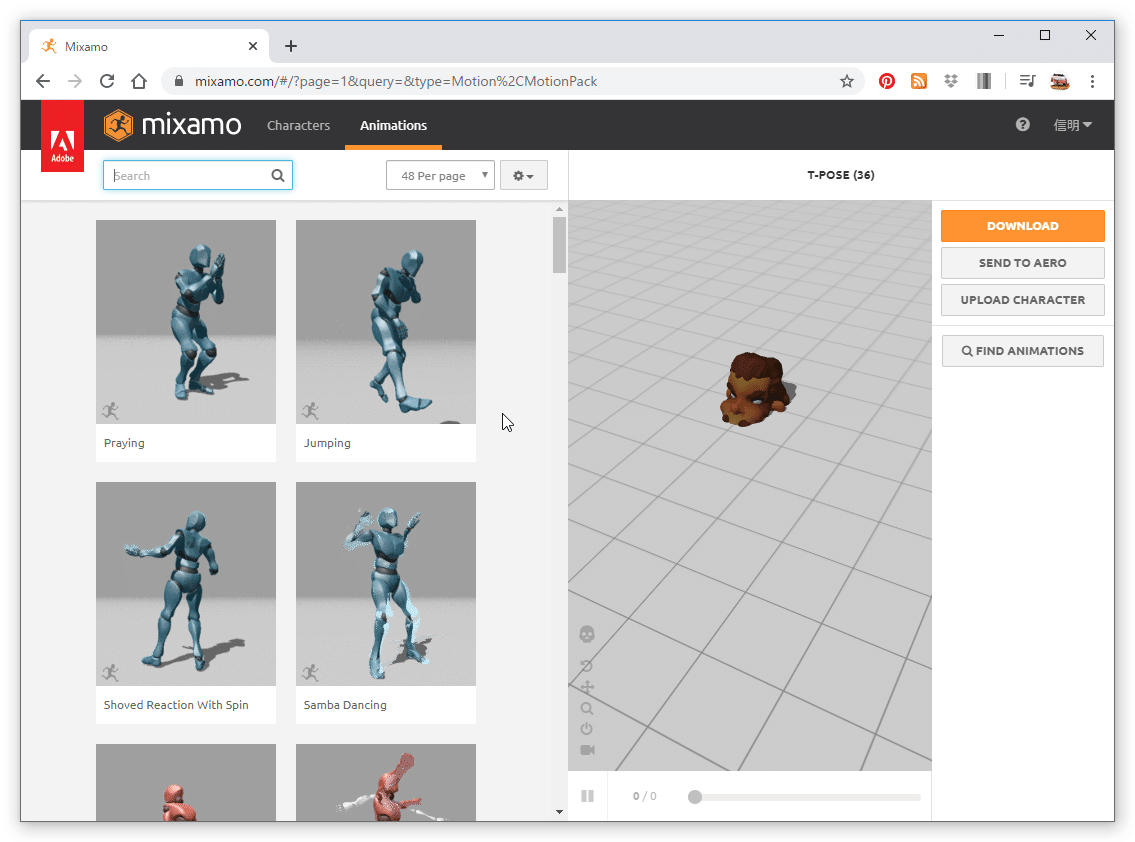Click the RSS feed extension icon

[919, 81]
